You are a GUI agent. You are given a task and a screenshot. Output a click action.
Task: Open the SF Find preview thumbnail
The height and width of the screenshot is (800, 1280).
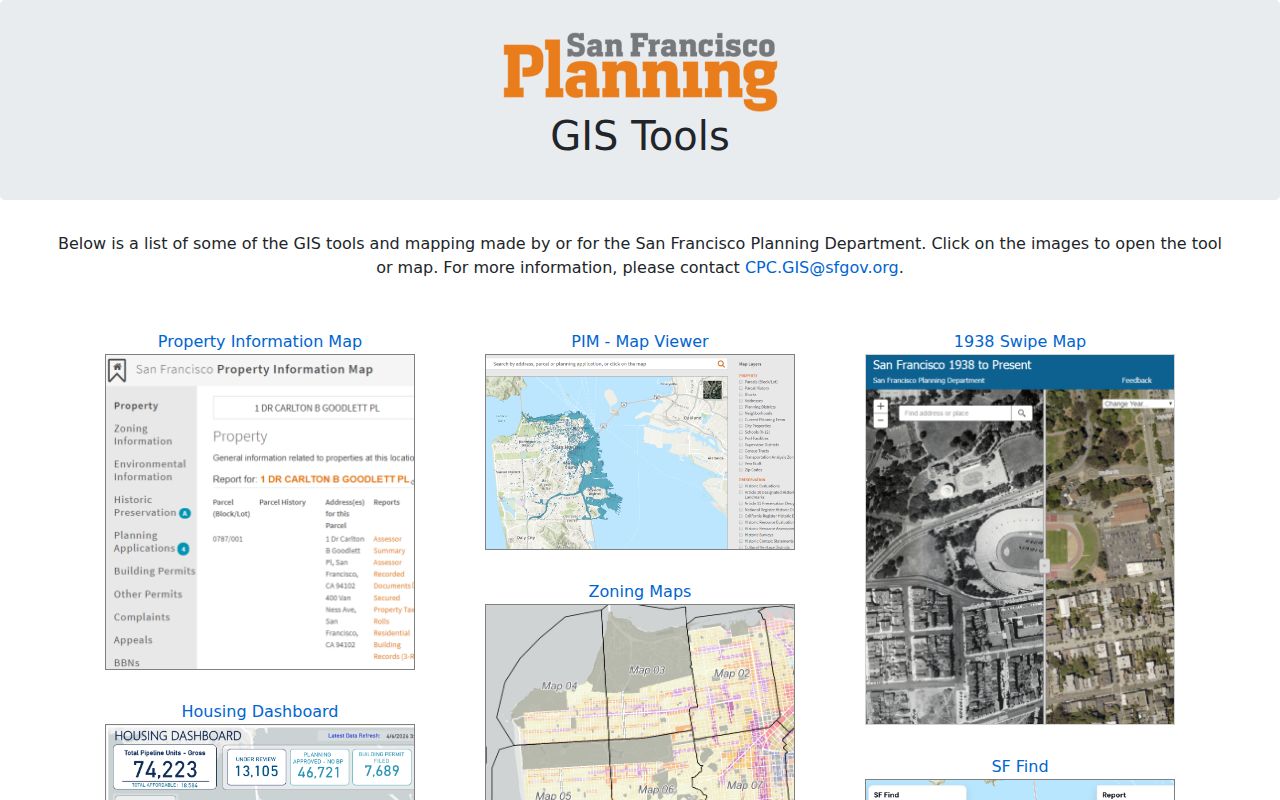point(1020,790)
